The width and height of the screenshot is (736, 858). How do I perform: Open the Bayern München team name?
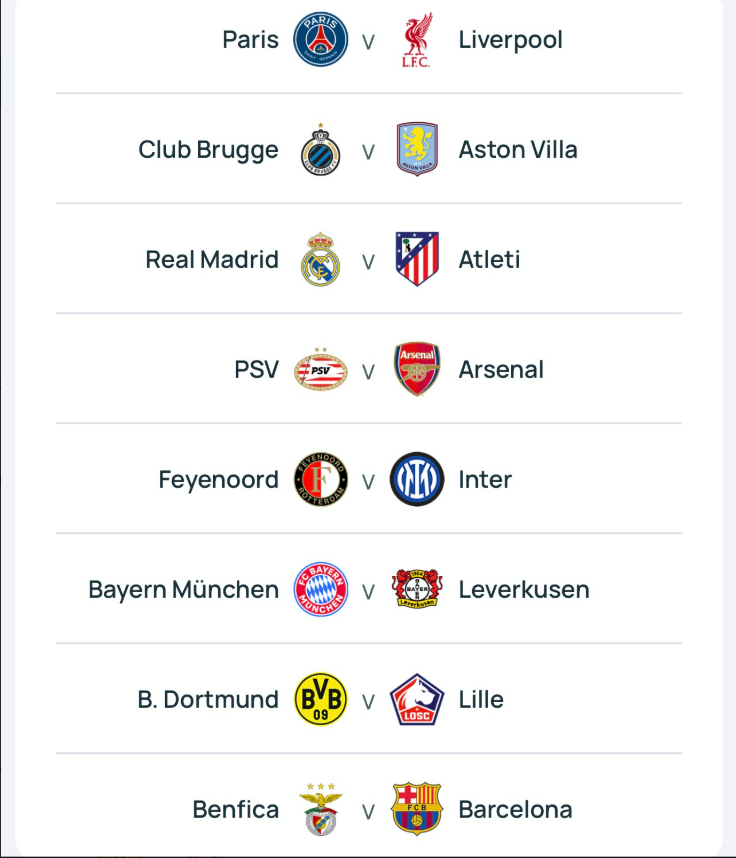pos(183,590)
